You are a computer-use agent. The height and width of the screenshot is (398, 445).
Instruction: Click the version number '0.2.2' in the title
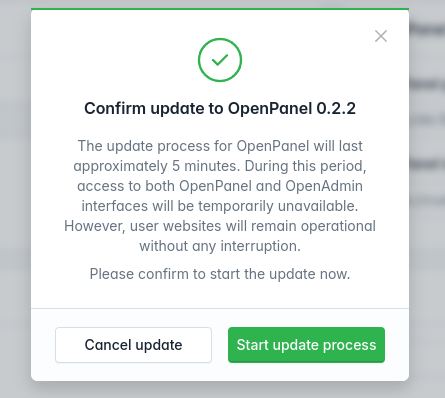(336, 108)
